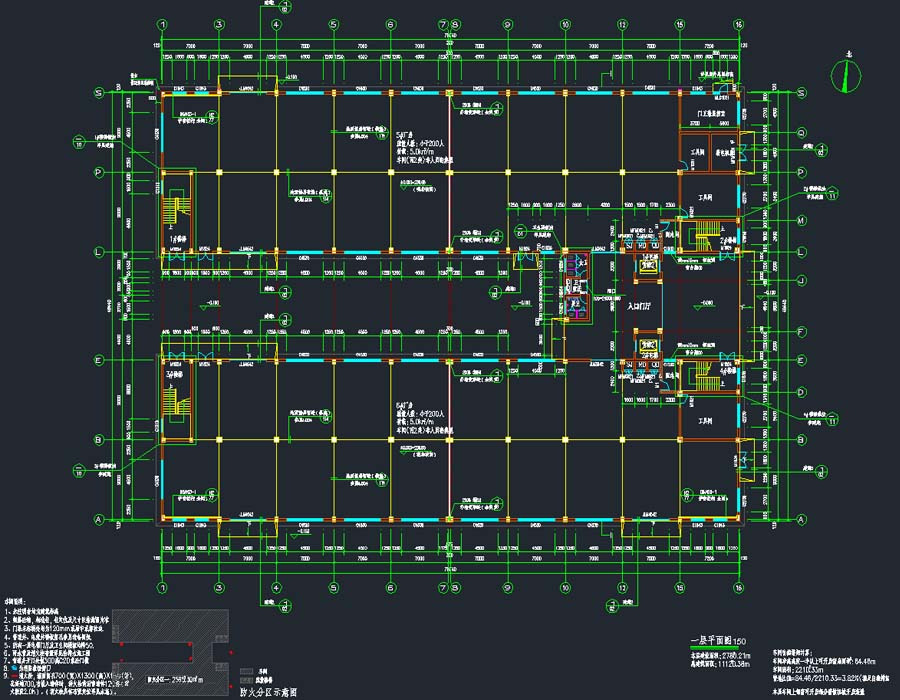Choose the right-side axis bubble P
Image resolution: width=900 pixels, height=700 pixels.
click(801, 172)
